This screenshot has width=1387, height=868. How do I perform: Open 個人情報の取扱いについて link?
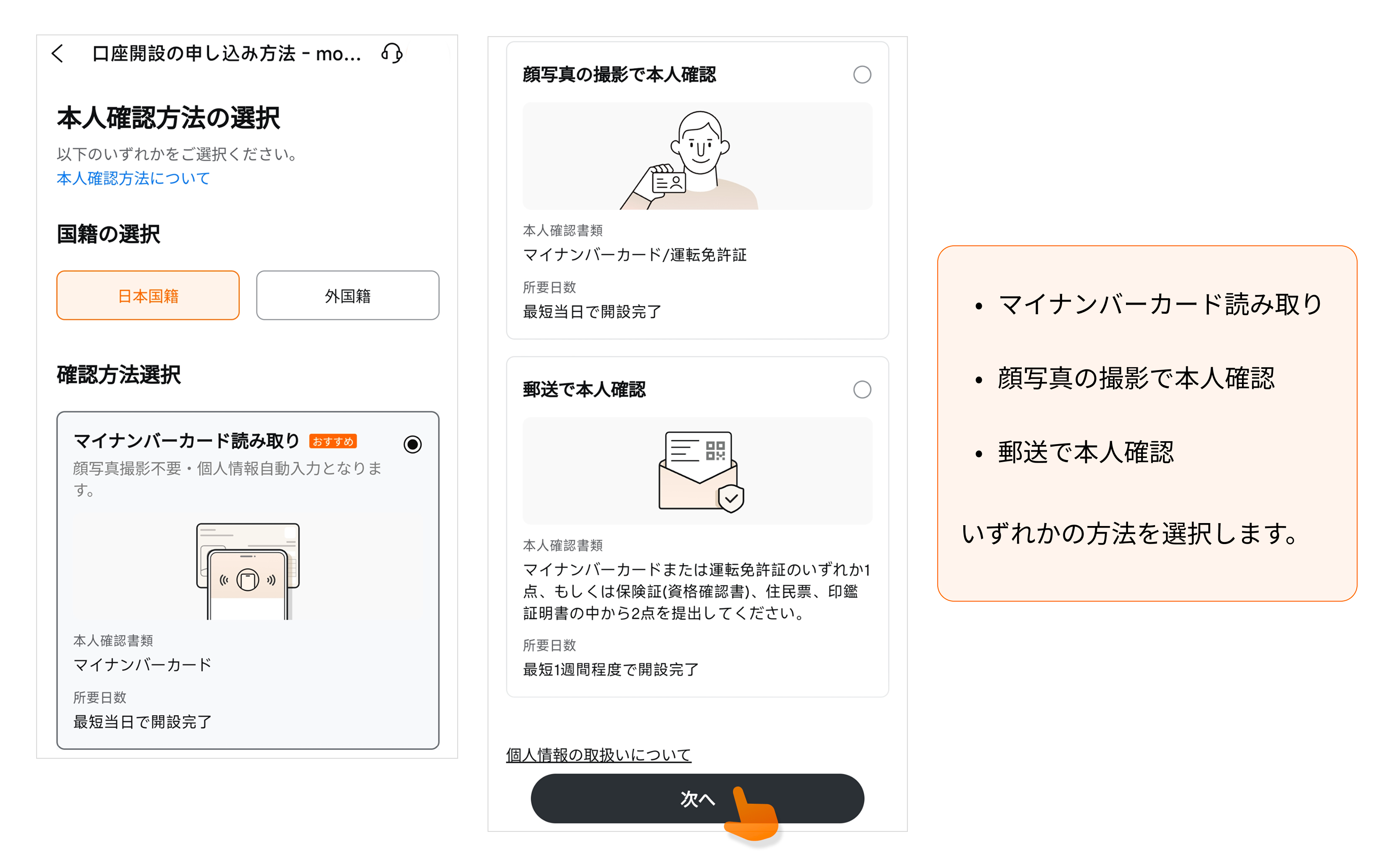(599, 754)
